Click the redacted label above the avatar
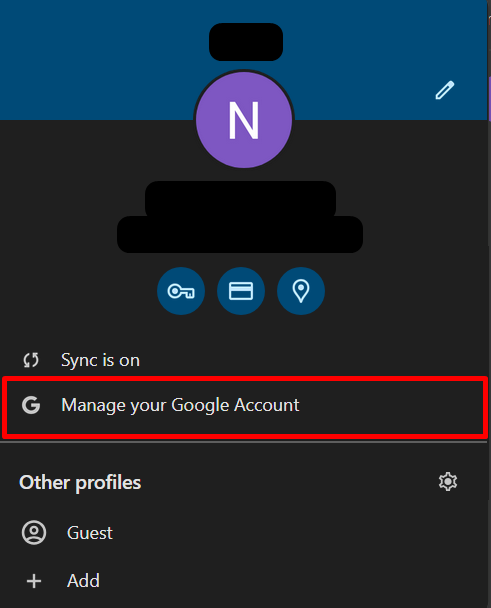 (246, 41)
